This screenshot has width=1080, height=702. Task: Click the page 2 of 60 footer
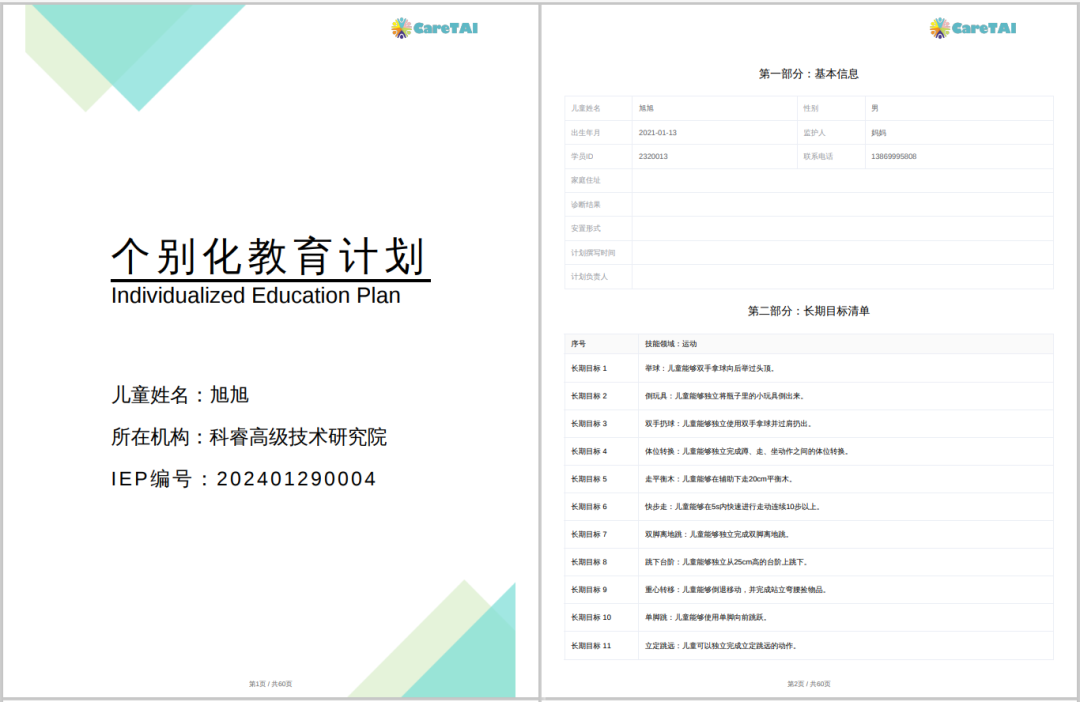click(809, 684)
